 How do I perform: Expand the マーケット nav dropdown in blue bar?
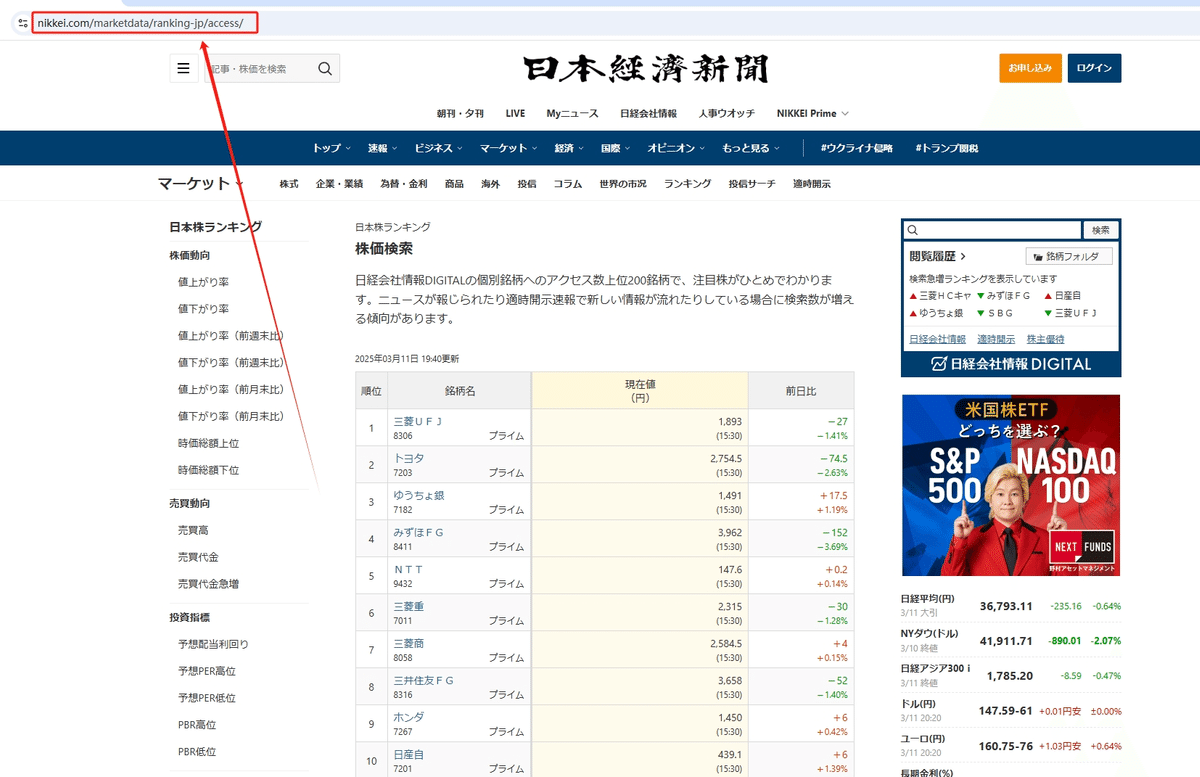point(508,148)
